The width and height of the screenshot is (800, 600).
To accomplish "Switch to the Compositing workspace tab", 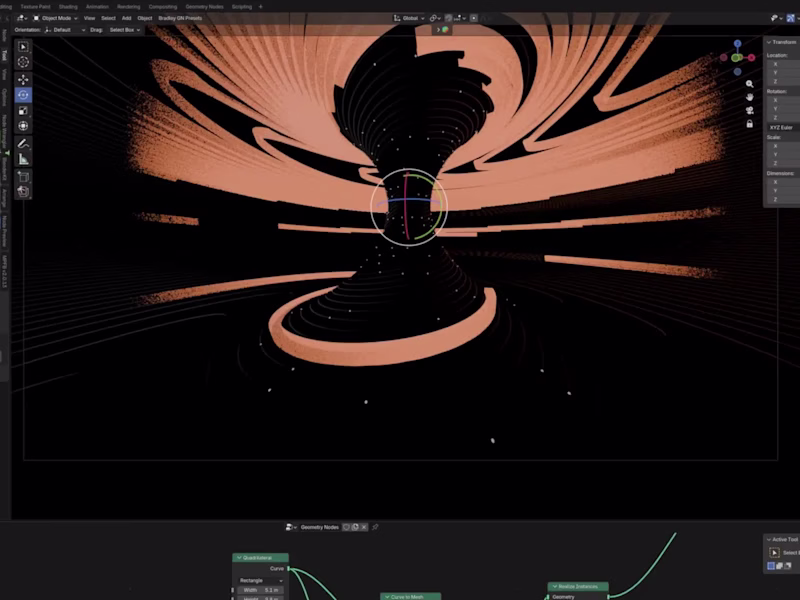I will 163,7.
